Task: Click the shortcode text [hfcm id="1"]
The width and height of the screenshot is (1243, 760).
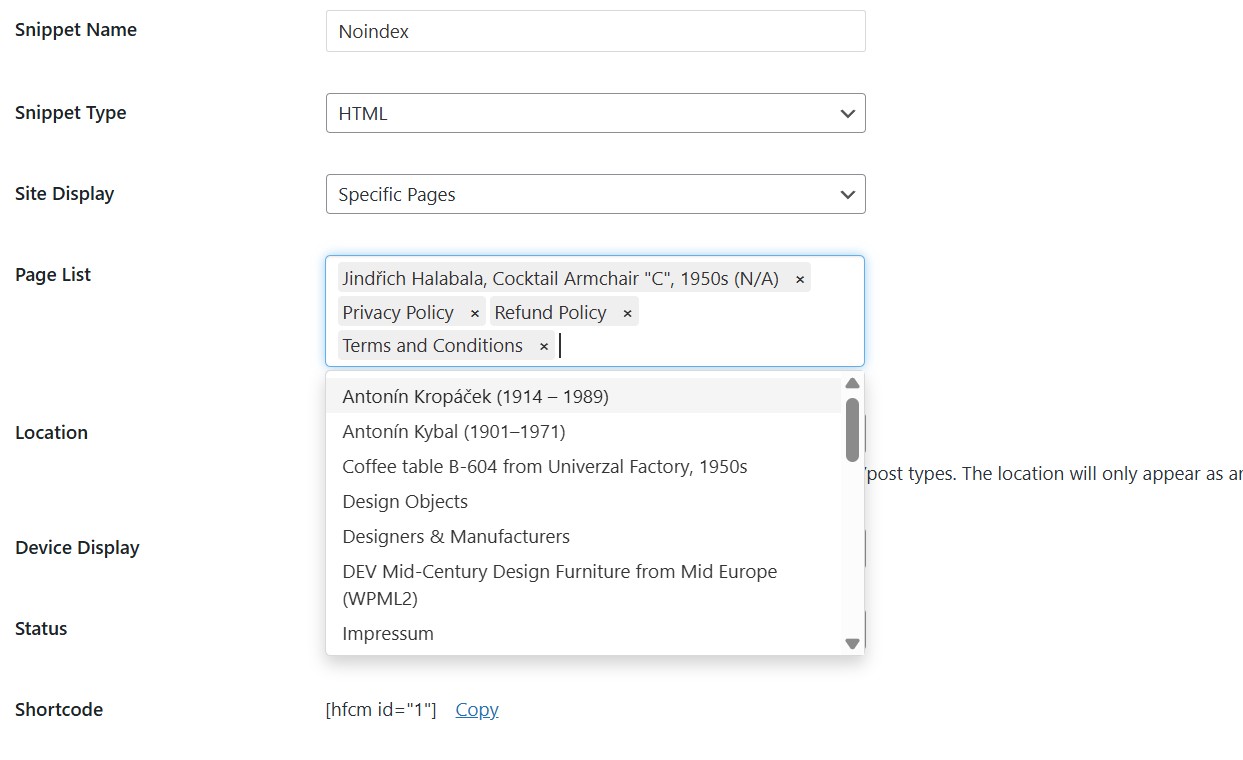Action: point(381,710)
